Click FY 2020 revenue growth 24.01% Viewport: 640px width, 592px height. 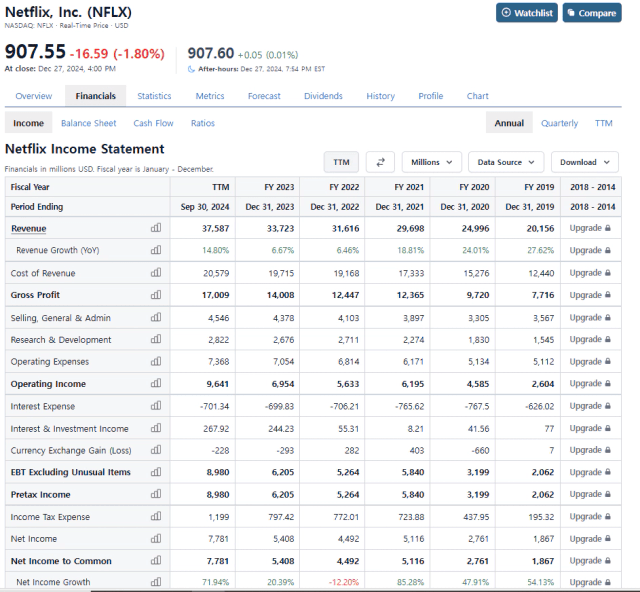coord(476,250)
